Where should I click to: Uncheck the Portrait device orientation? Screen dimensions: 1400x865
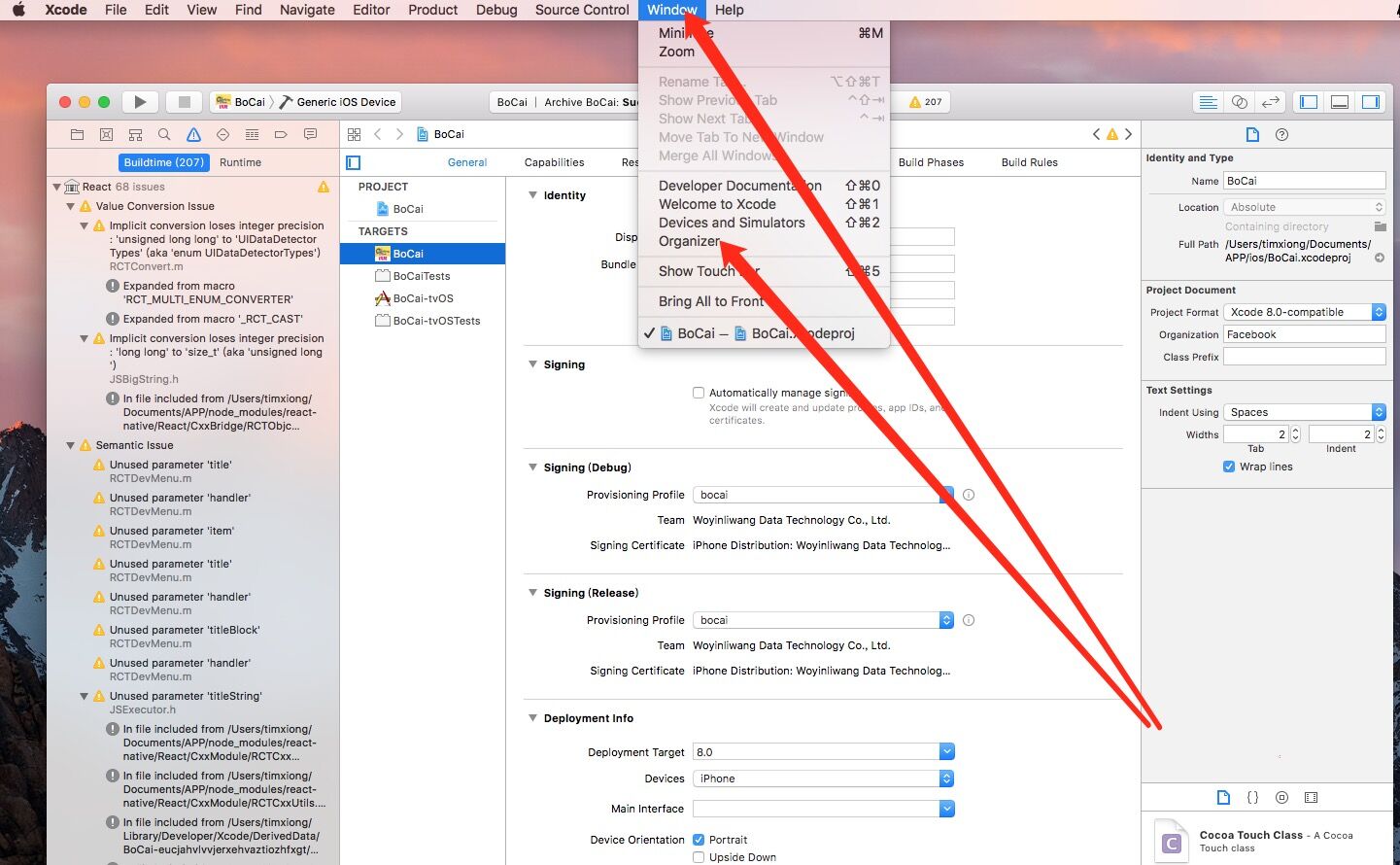click(699, 840)
